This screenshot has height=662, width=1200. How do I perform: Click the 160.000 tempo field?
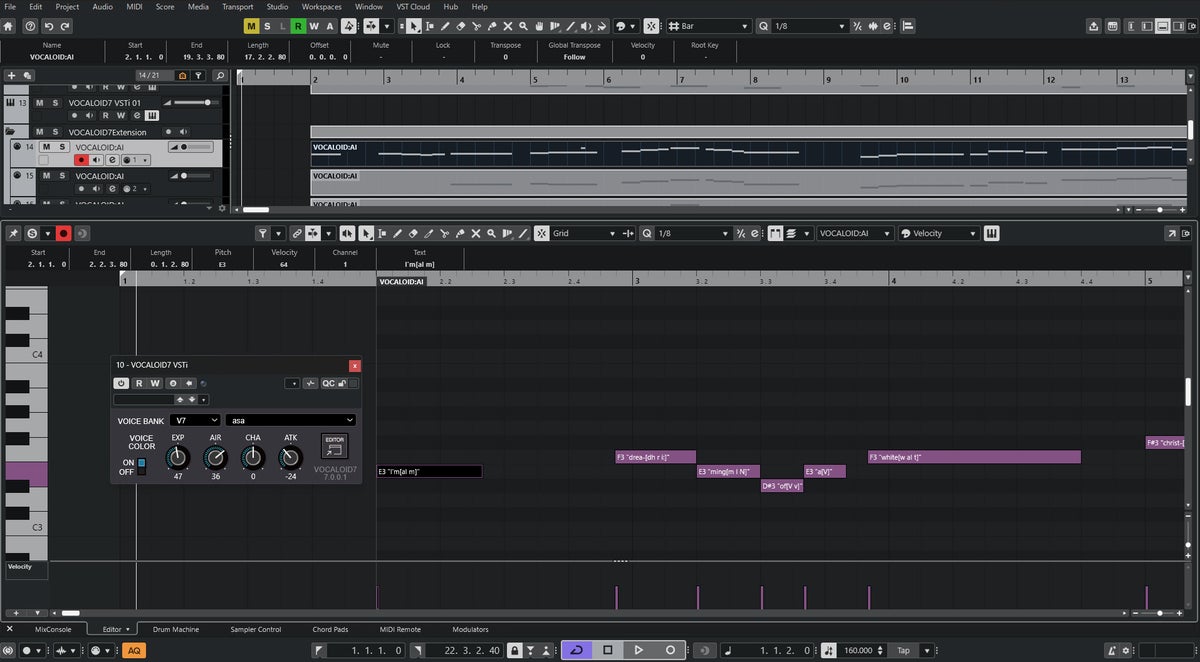859,650
